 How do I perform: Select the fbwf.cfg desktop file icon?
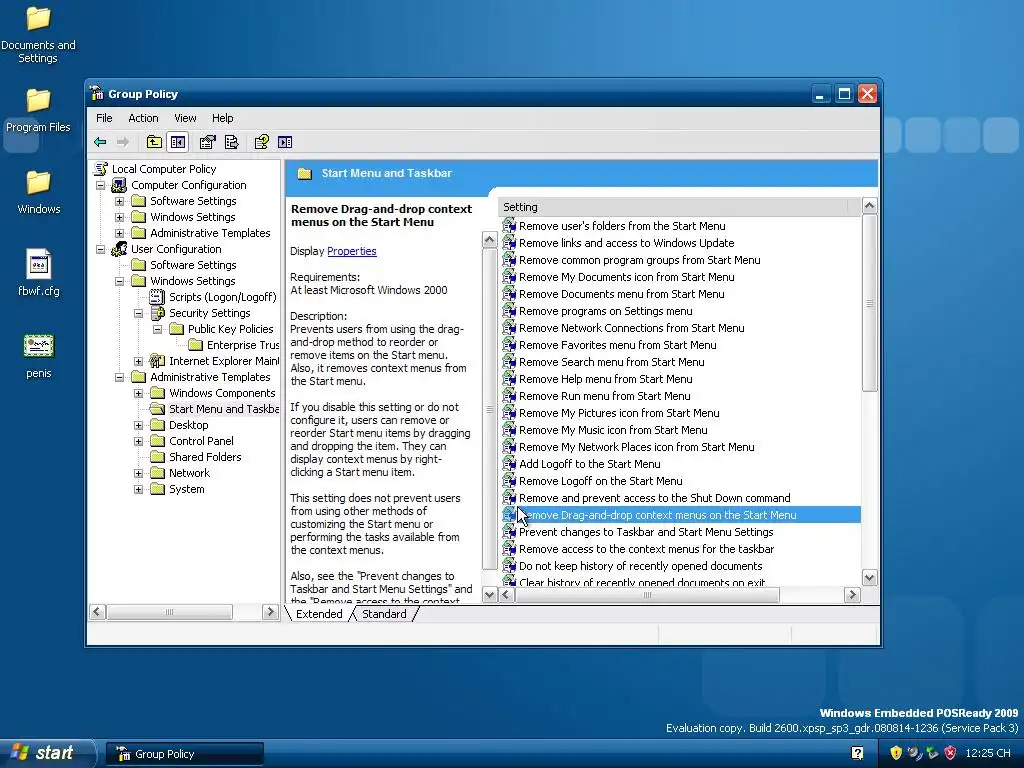[x=39, y=273]
